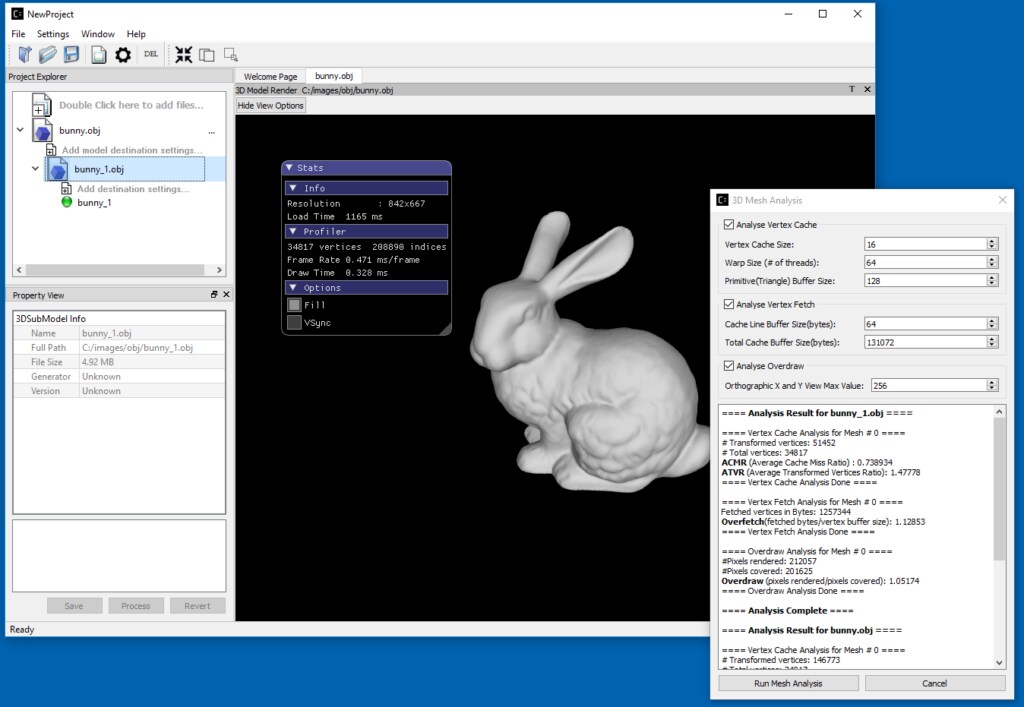Collapse the bunny.obj tree node

pyautogui.click(x=20, y=130)
